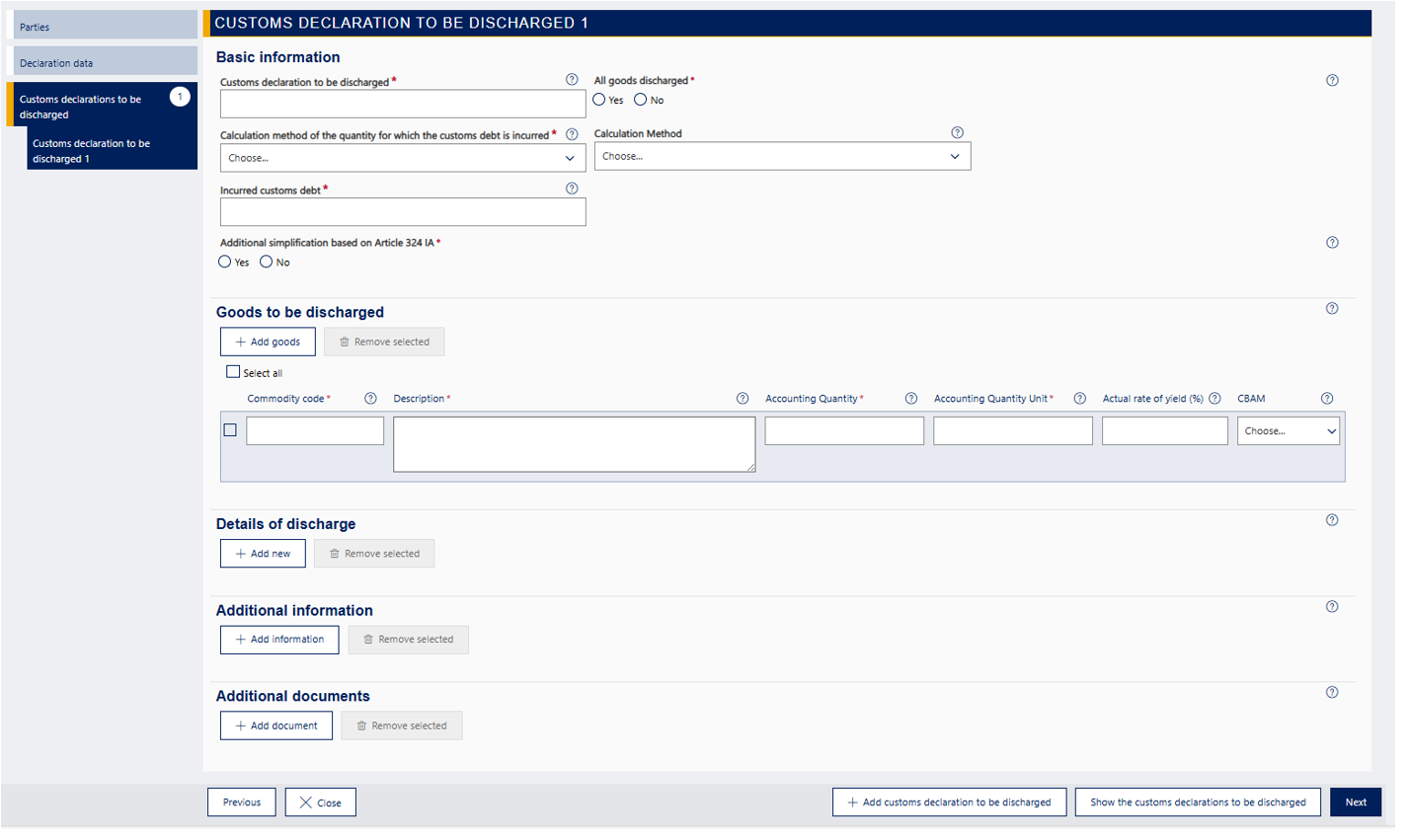Show help for Details of discharge section
1411x840 pixels.
point(1332,520)
